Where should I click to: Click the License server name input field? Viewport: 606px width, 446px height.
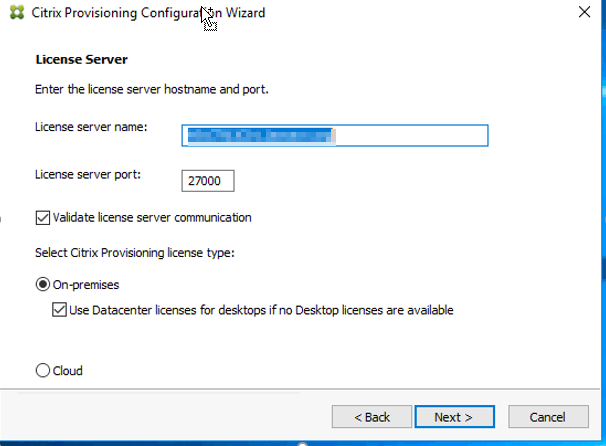335,135
